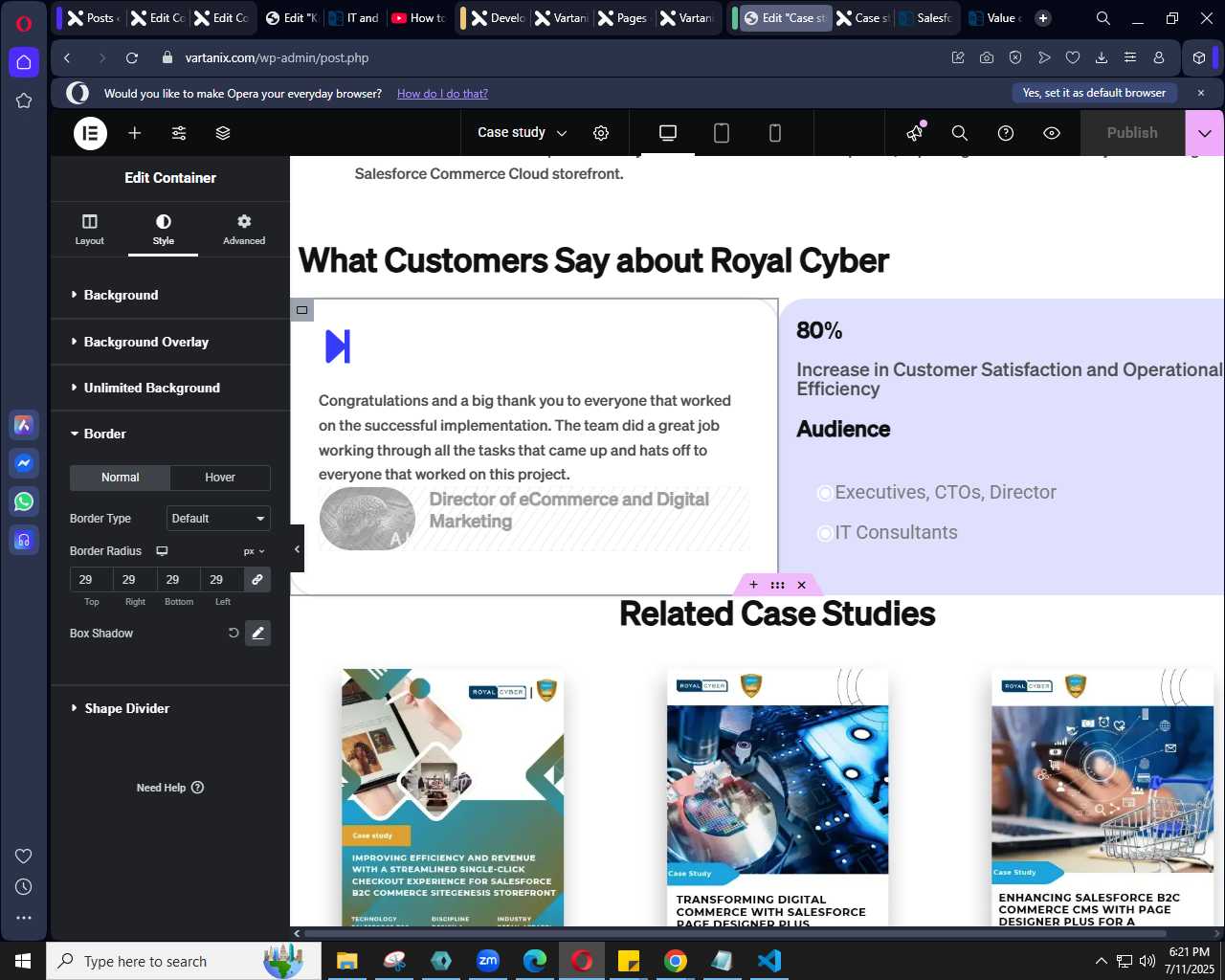Open Opera home sidebar icon
Viewport: 1225px width, 980px height.
(x=24, y=62)
